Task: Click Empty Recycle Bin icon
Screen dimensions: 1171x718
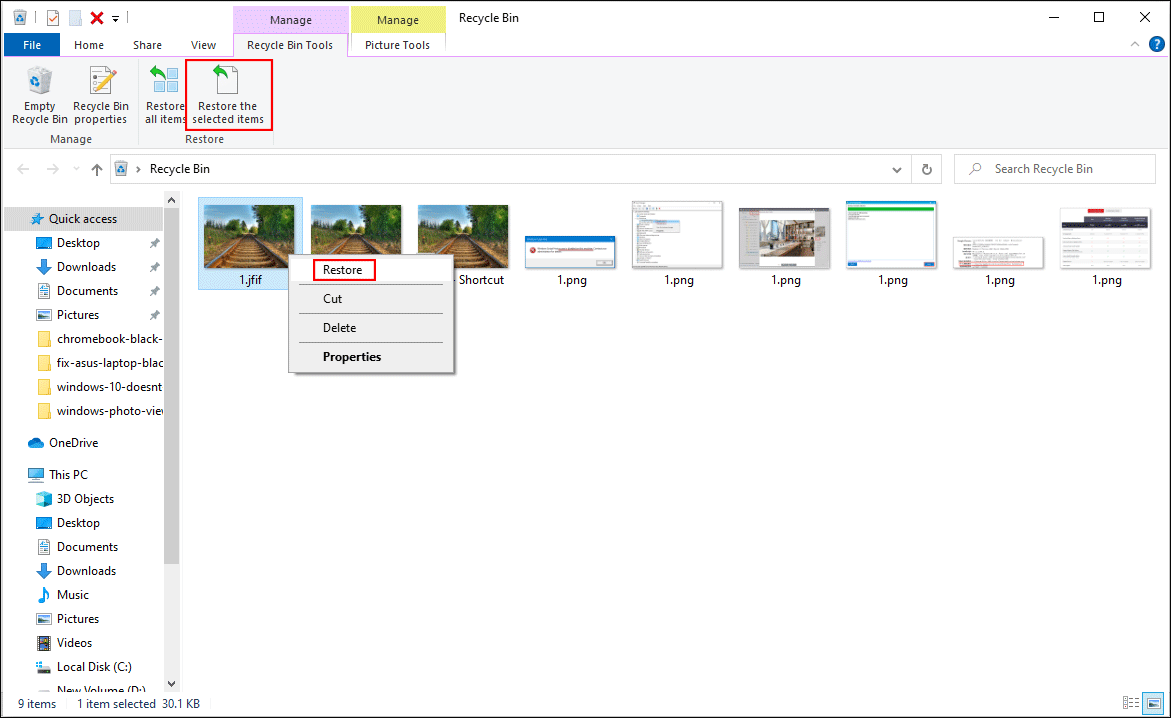Action: click(x=39, y=80)
